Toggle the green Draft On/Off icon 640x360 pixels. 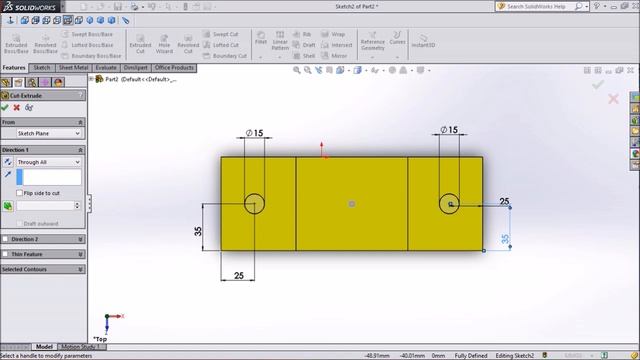tap(8, 206)
